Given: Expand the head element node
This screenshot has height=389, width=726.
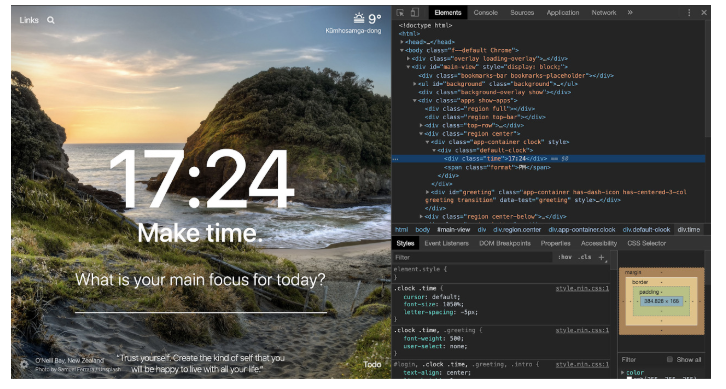Looking at the screenshot, I should pos(402,42).
